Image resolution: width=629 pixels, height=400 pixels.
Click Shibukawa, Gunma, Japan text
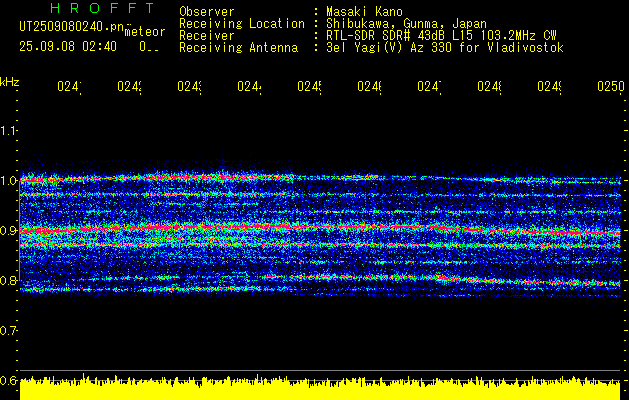(x=406, y=24)
